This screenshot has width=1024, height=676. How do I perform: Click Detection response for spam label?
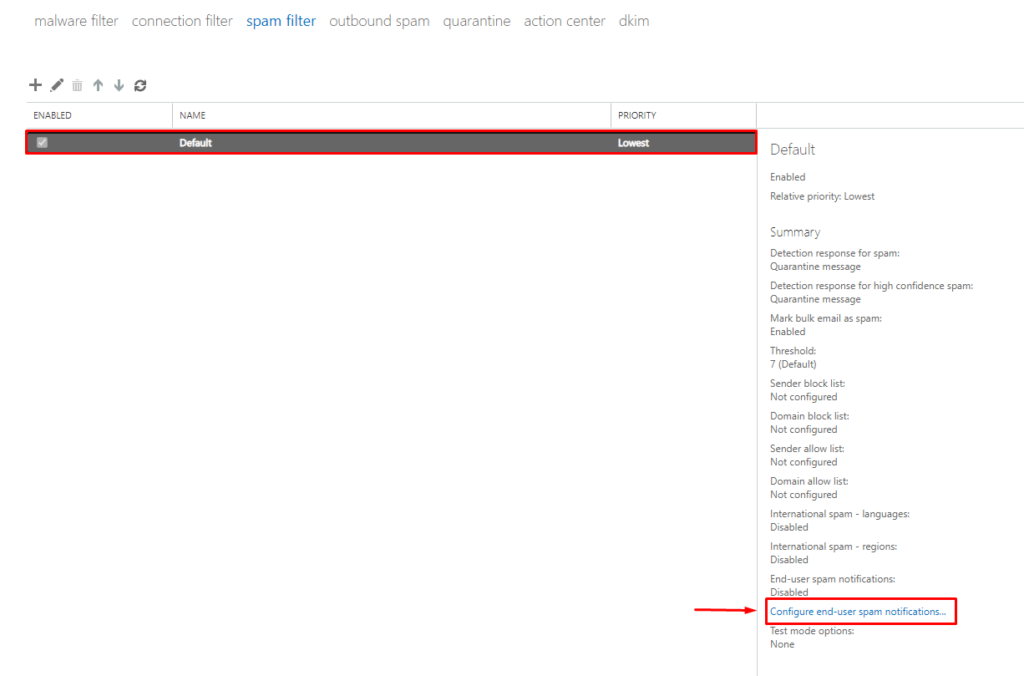pos(835,253)
